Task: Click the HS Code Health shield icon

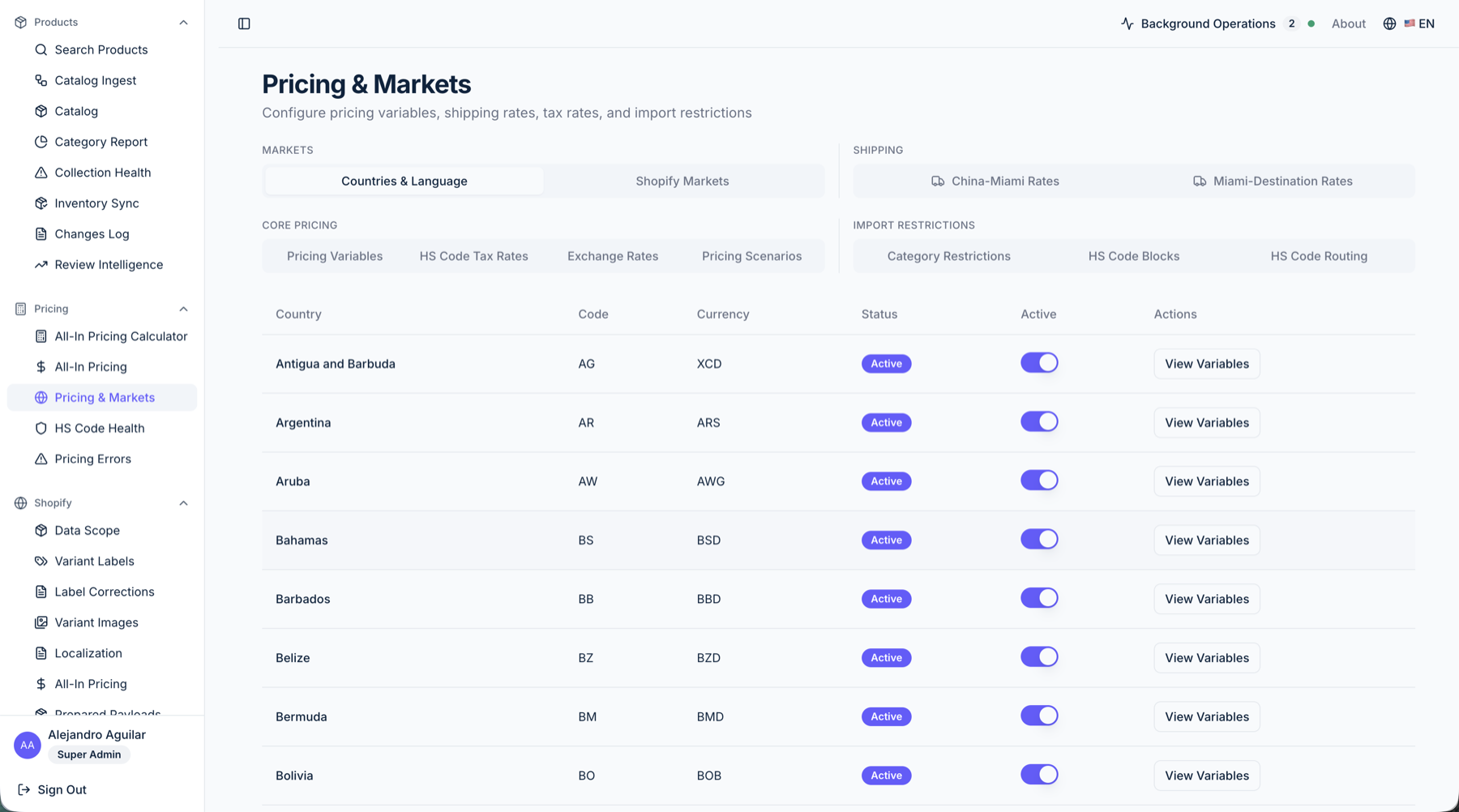Action: [x=41, y=429]
